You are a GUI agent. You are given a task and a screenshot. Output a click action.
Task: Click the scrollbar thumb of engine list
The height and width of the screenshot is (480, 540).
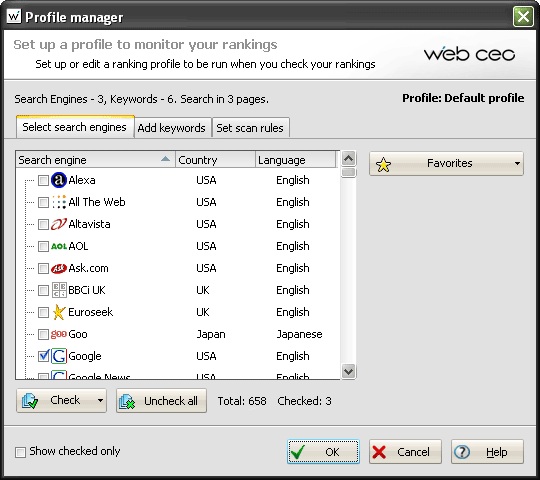click(349, 172)
